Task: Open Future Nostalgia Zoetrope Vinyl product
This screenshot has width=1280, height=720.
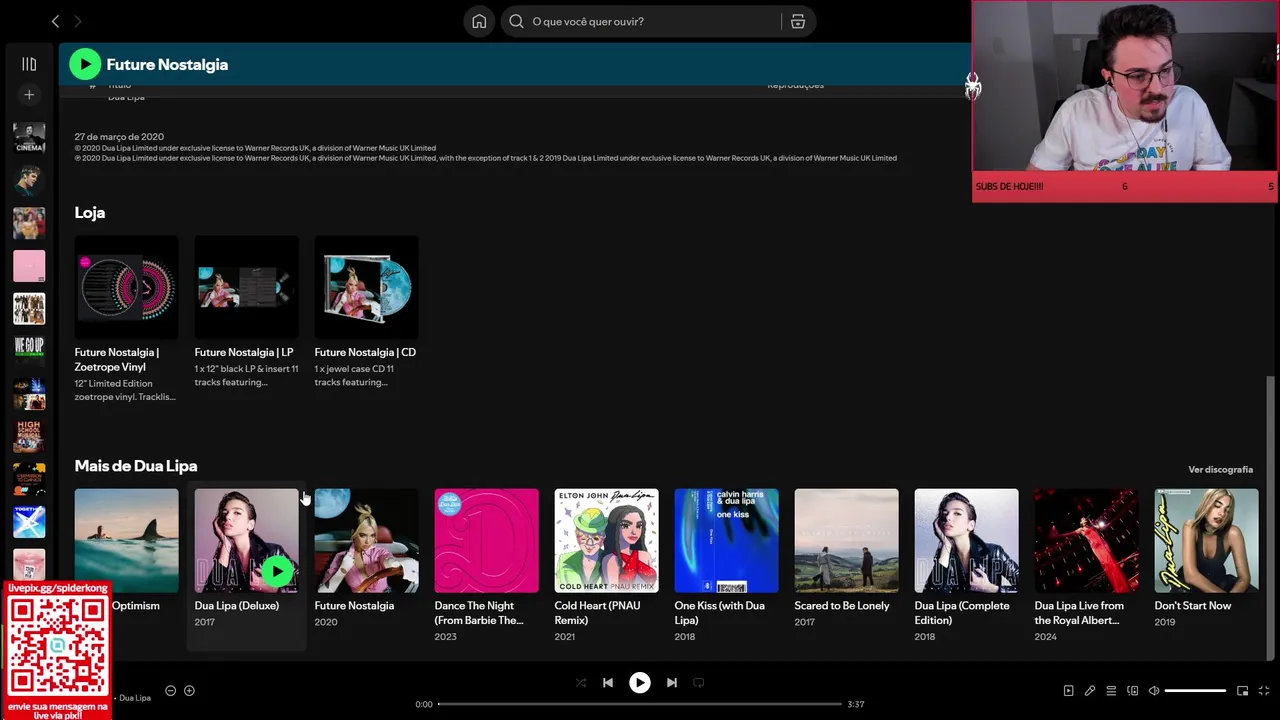Action: pos(126,320)
